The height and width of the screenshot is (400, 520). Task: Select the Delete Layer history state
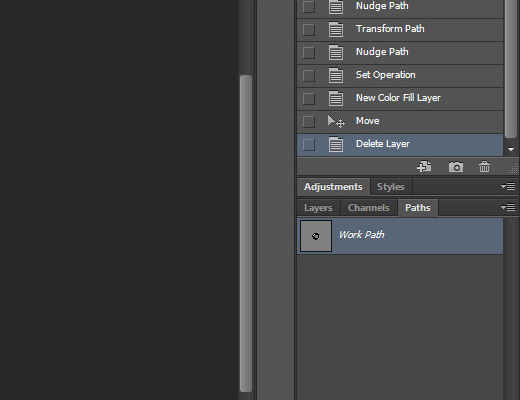click(x=400, y=144)
